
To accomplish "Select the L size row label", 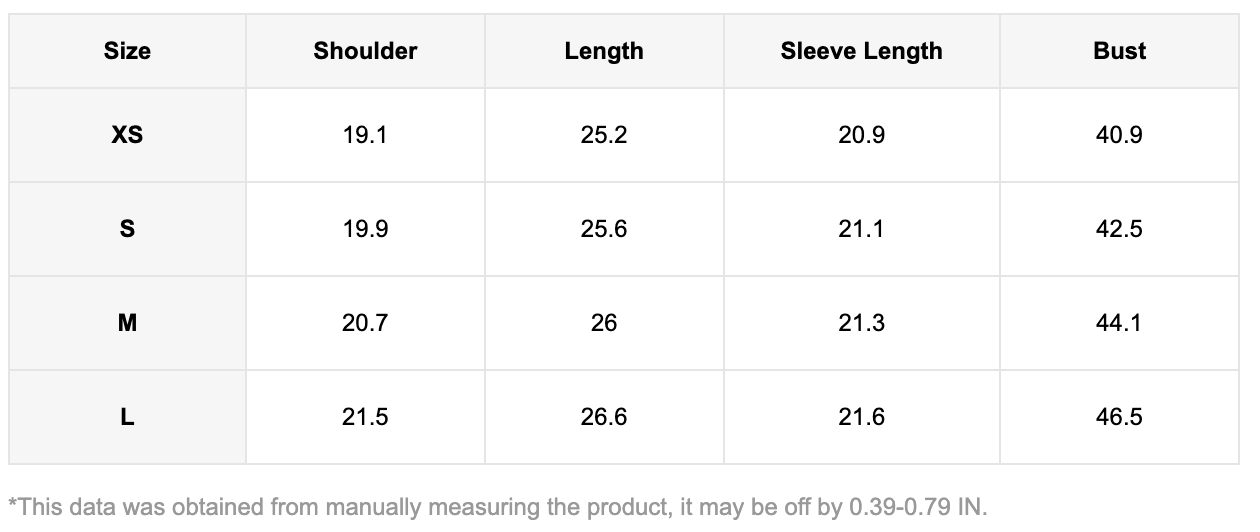I will [127, 417].
